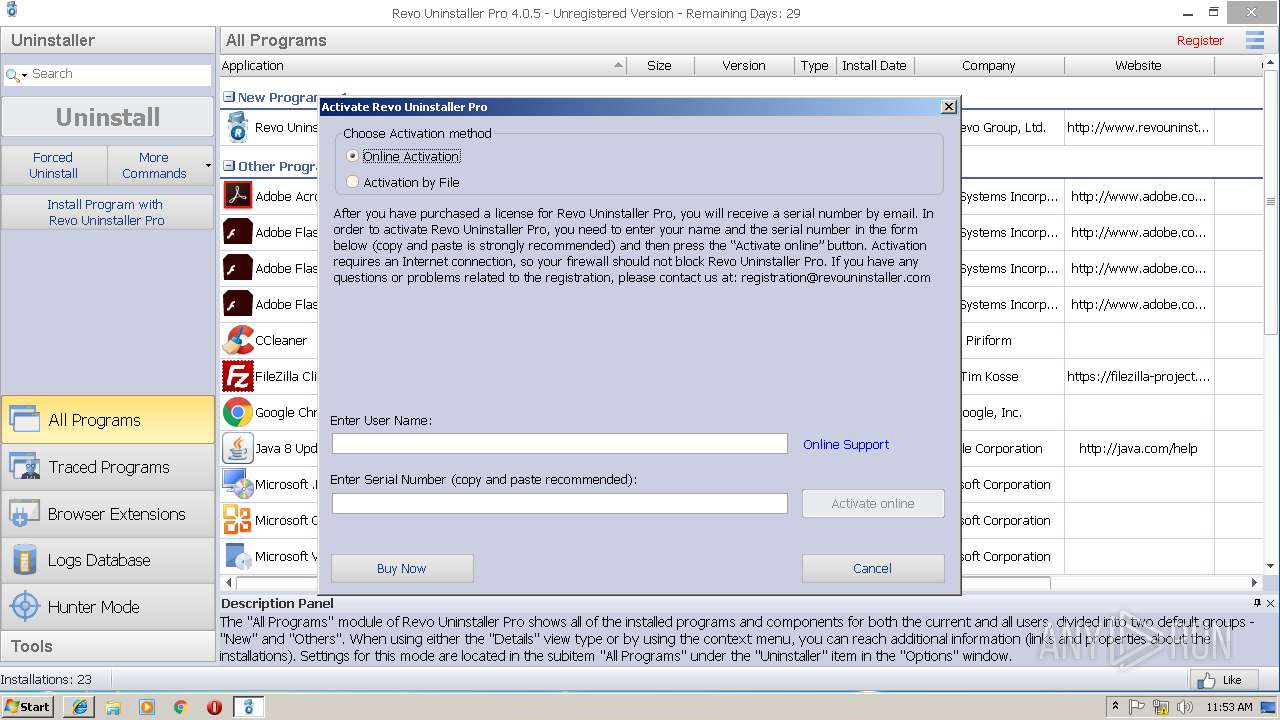The width and height of the screenshot is (1280, 720).
Task: Select Online Activation radio button
Action: 352,156
